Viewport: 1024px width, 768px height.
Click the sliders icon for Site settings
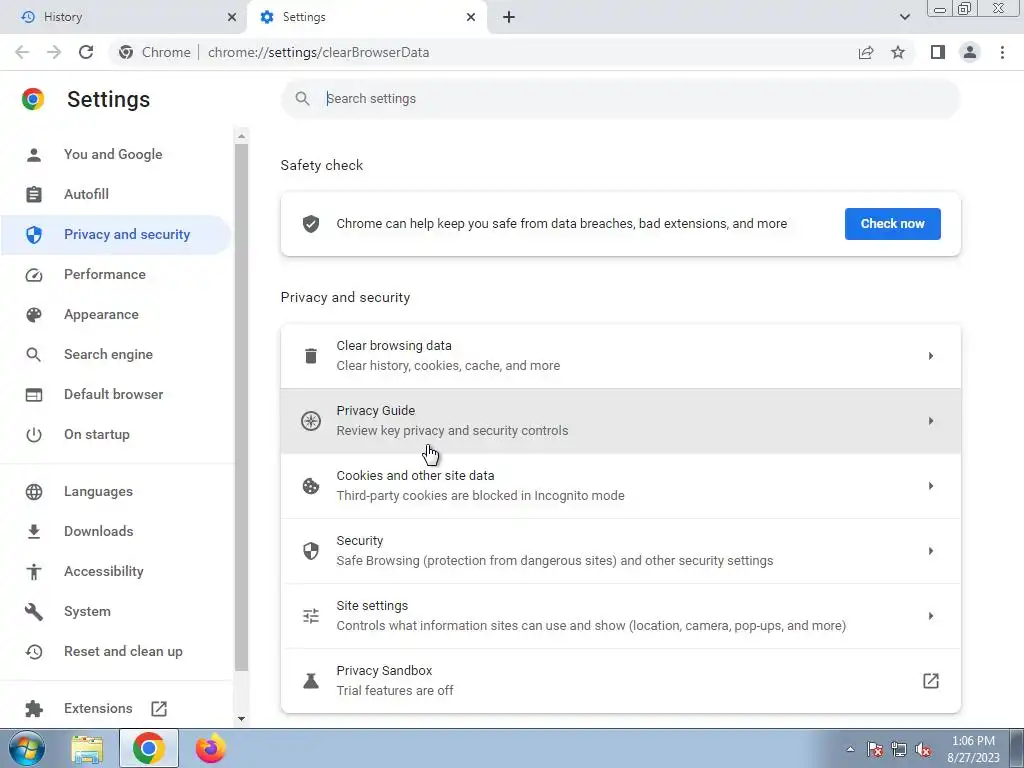pyautogui.click(x=311, y=616)
